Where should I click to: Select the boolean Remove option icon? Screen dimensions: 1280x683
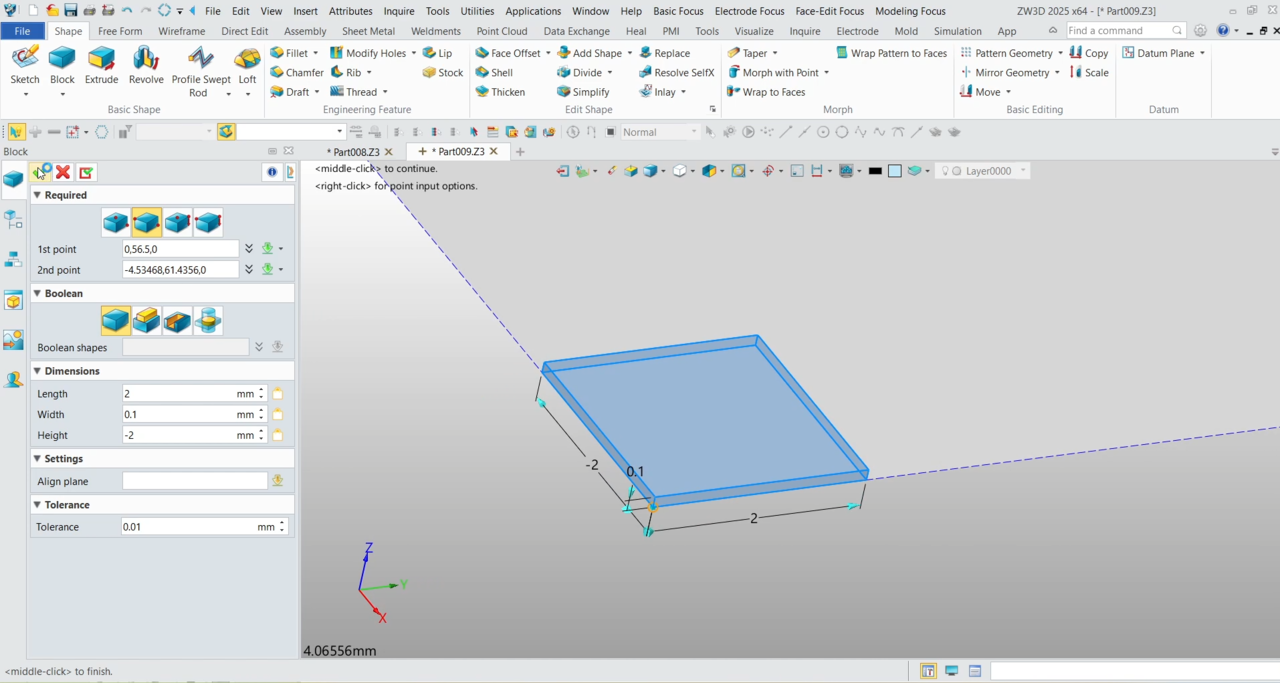coord(177,320)
